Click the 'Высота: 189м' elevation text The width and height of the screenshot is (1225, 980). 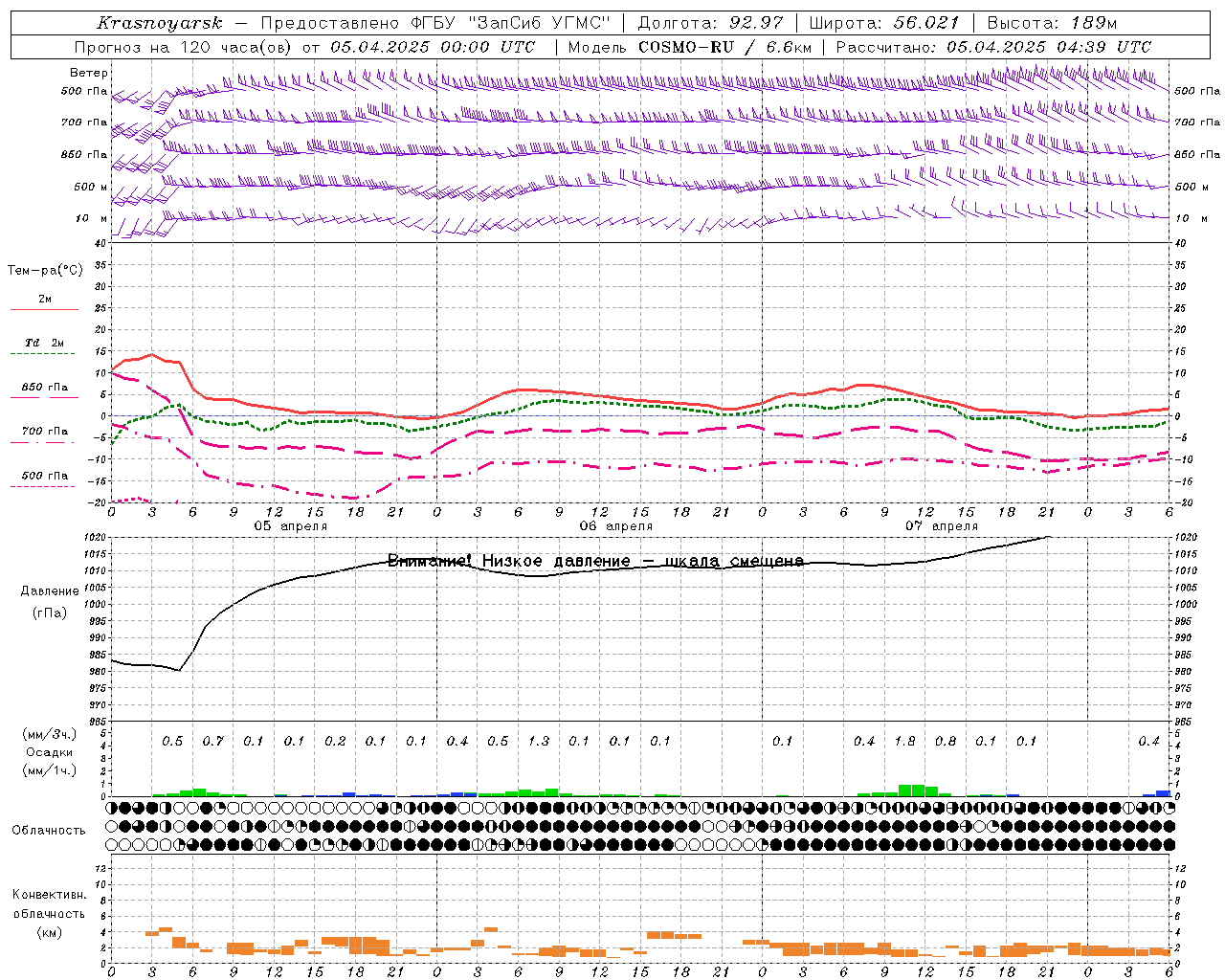pos(1052,23)
